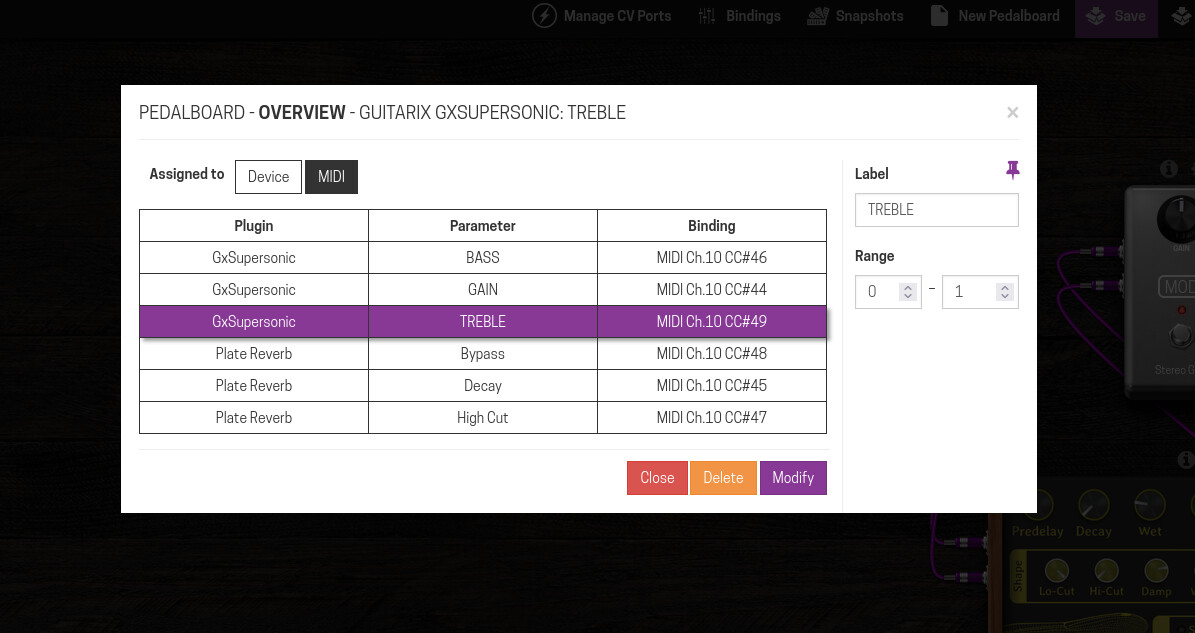Click the Label text field
The width and height of the screenshot is (1195, 633).
[x=936, y=210]
